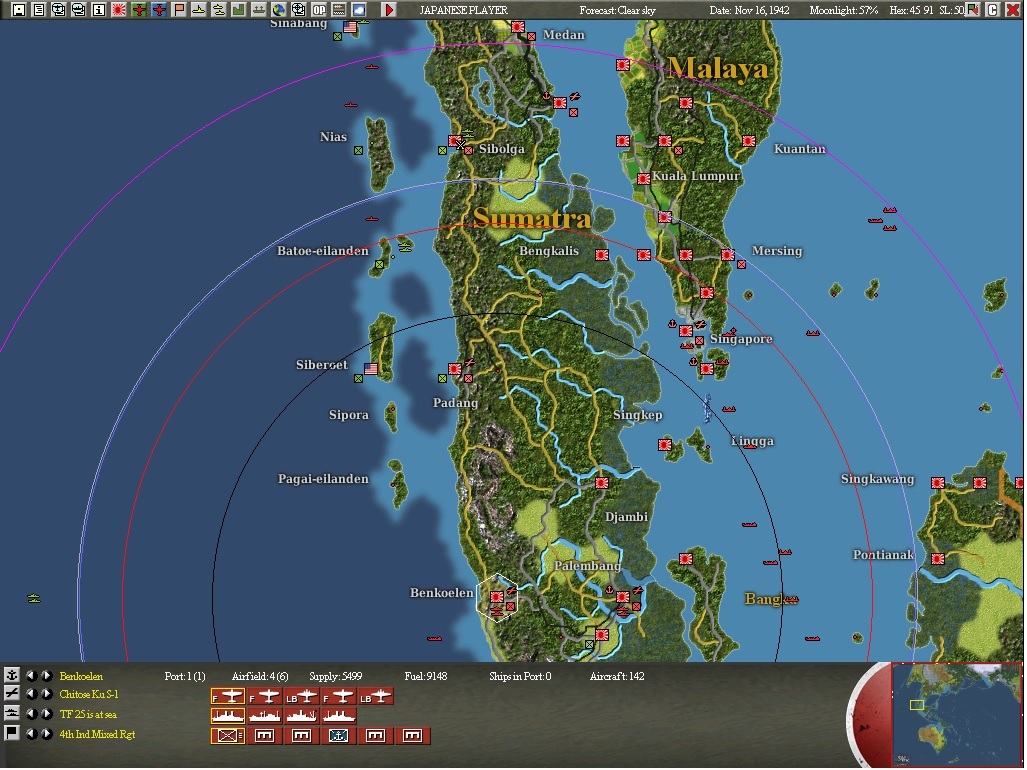Select the last land unit icon in bottom row

(x=412, y=736)
